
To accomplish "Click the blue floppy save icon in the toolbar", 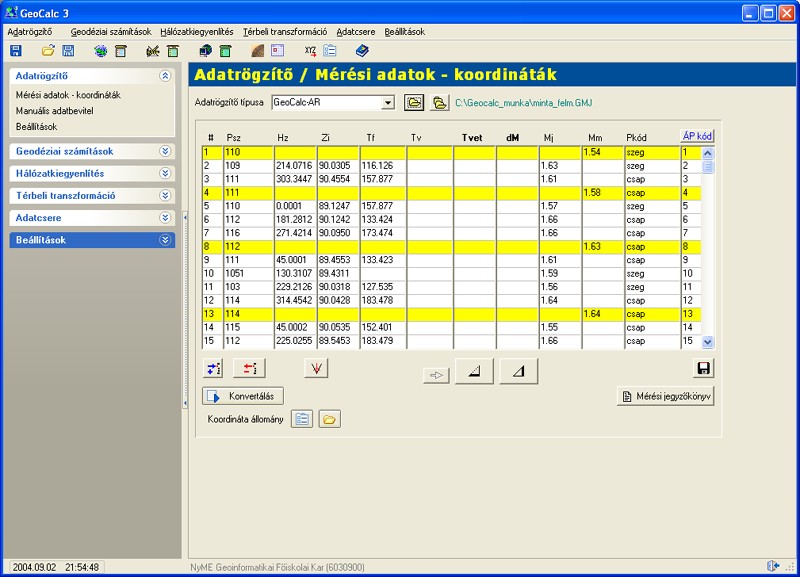I will click(16, 51).
